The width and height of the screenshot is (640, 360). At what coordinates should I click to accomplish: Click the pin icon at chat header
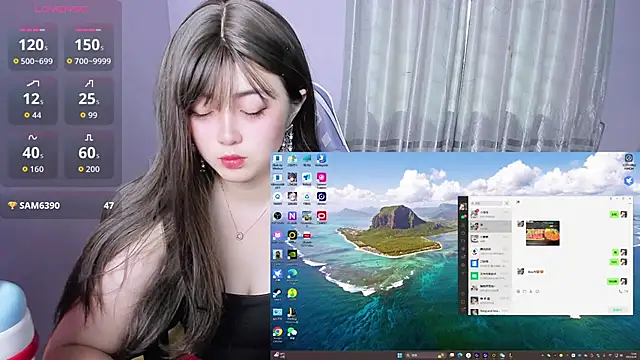[x=518, y=202]
